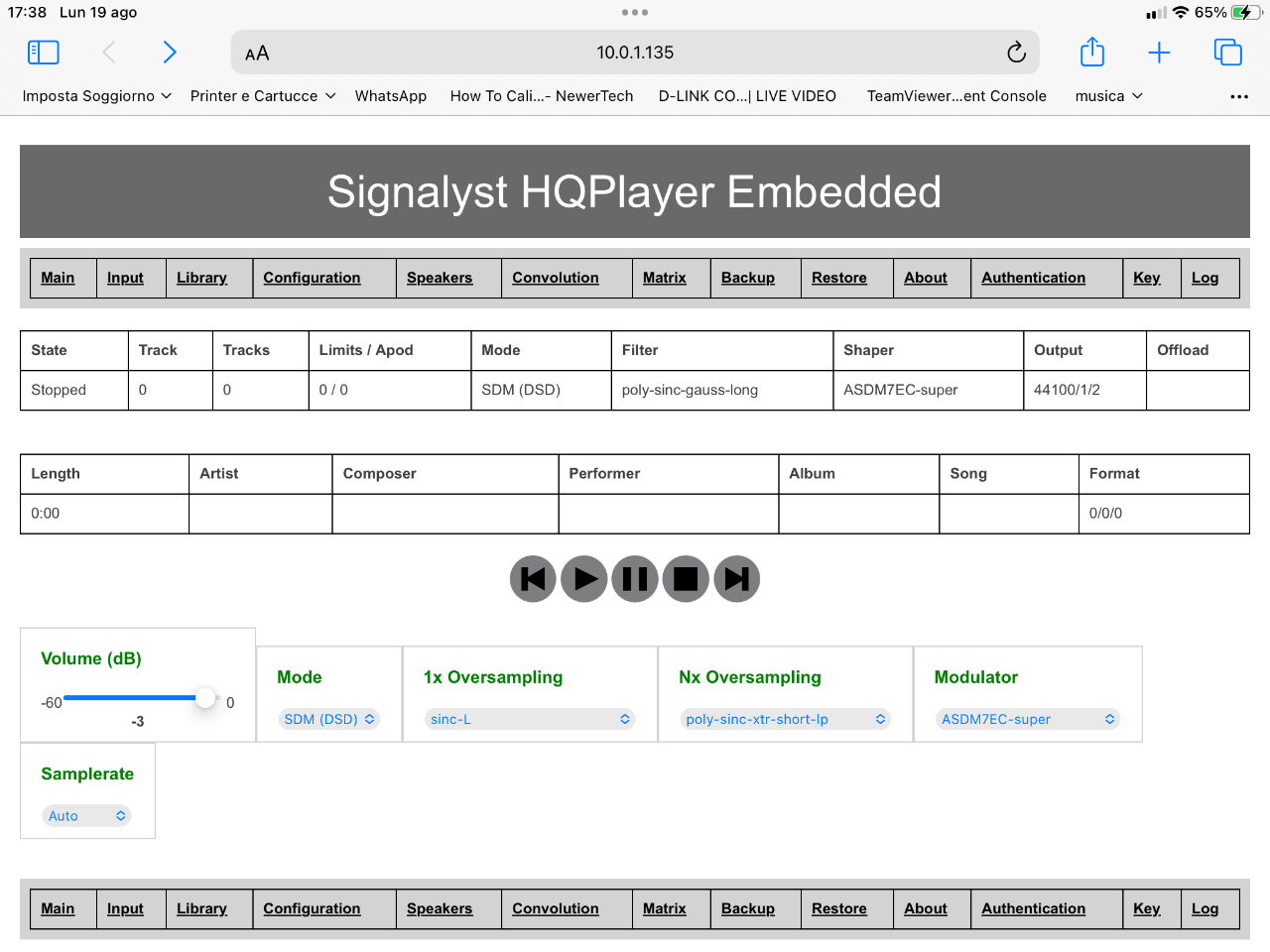
Task: Open Matrix in the top navigation
Action: pos(664,278)
